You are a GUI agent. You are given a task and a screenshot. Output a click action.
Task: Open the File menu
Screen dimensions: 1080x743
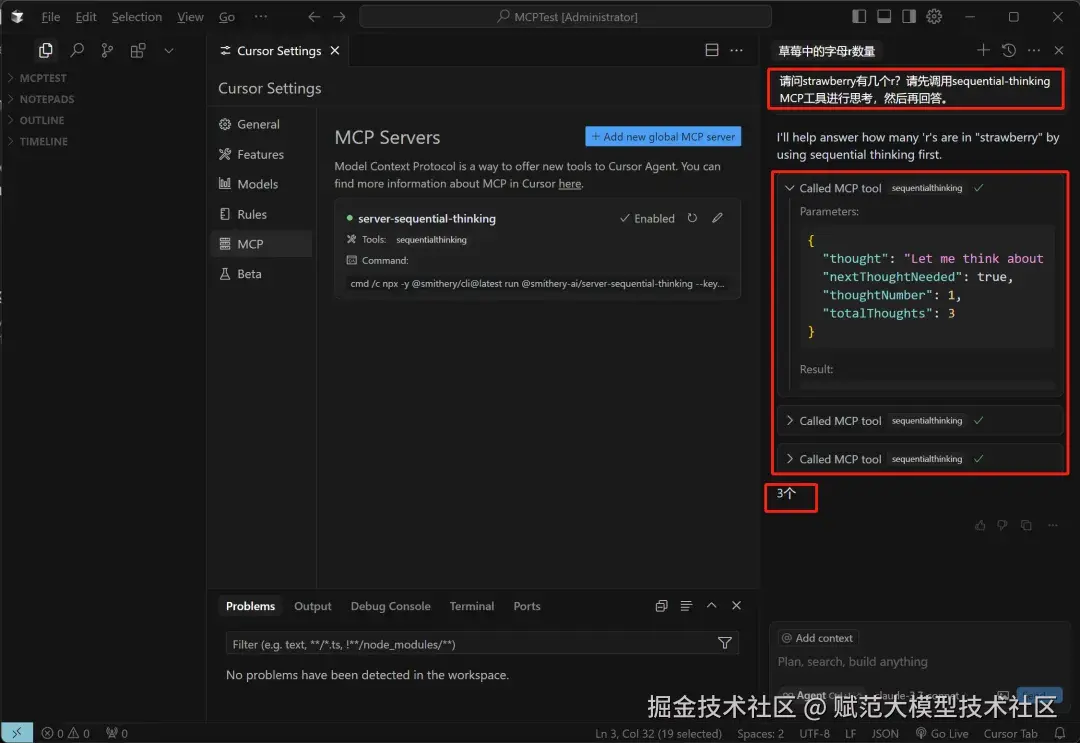coord(50,17)
